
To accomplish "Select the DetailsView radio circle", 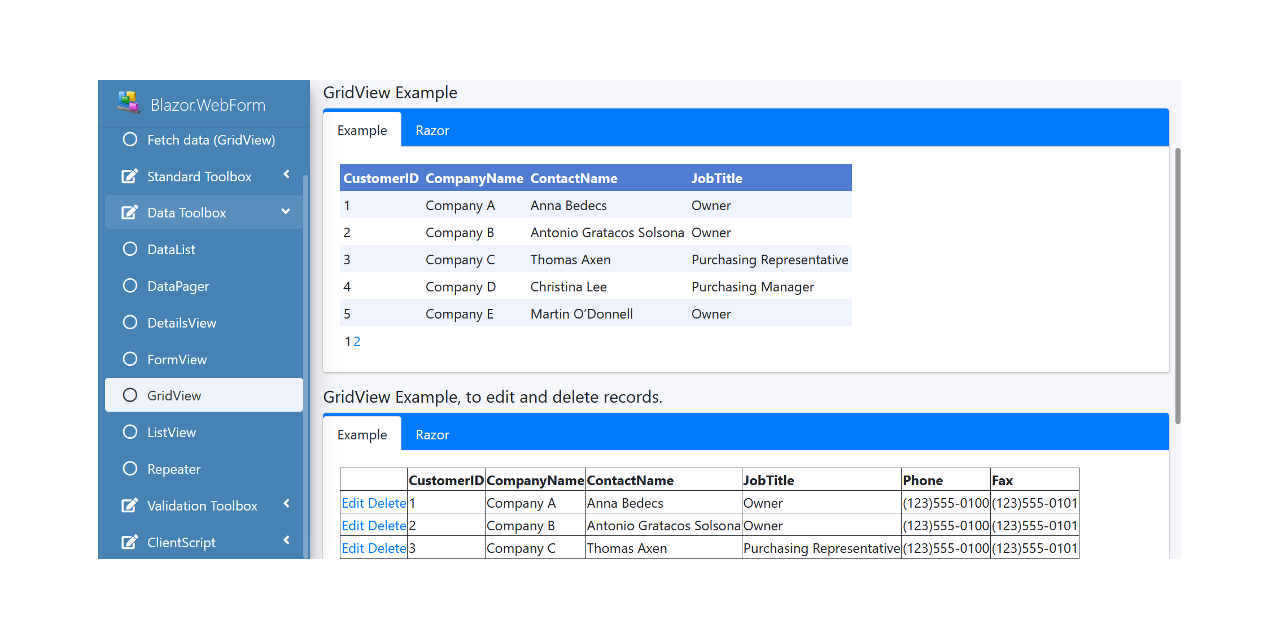I will (x=130, y=322).
